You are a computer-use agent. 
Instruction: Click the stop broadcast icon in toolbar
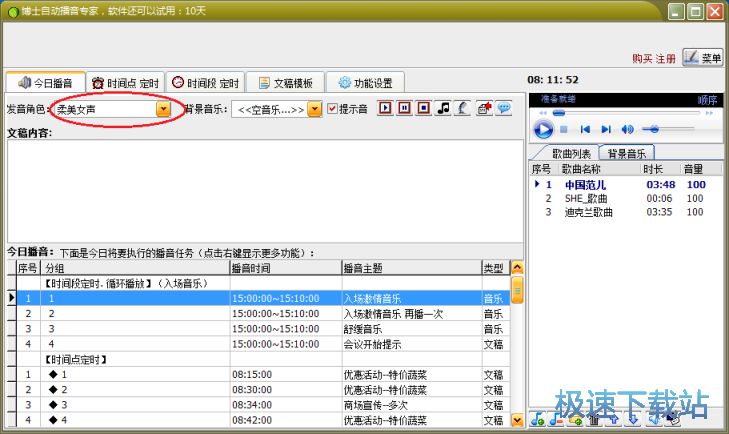tap(423, 109)
